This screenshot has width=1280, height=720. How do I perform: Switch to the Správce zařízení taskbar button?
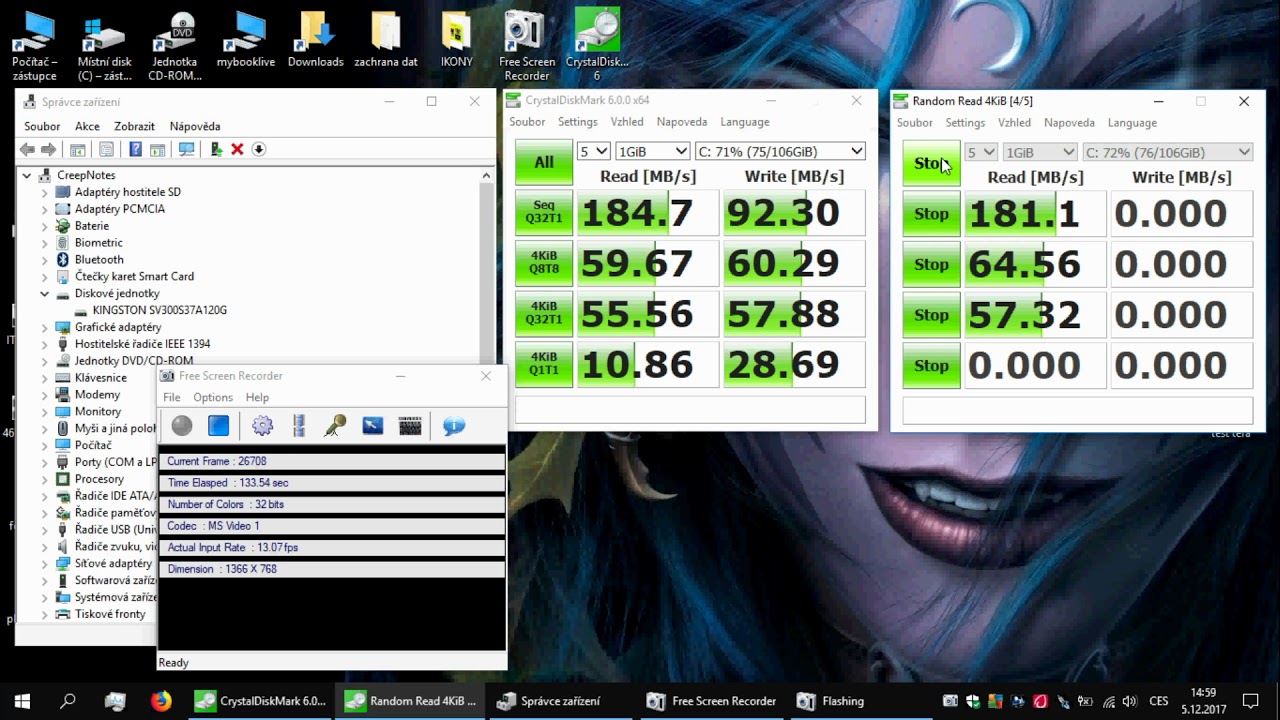[561, 701]
